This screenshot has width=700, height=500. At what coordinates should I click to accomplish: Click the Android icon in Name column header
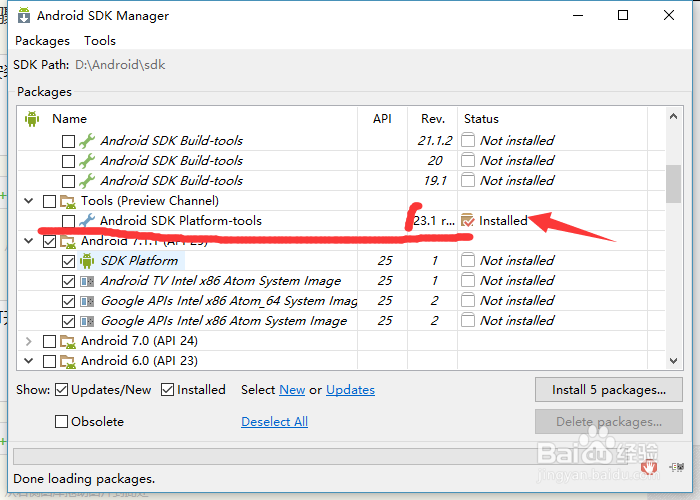(x=32, y=118)
